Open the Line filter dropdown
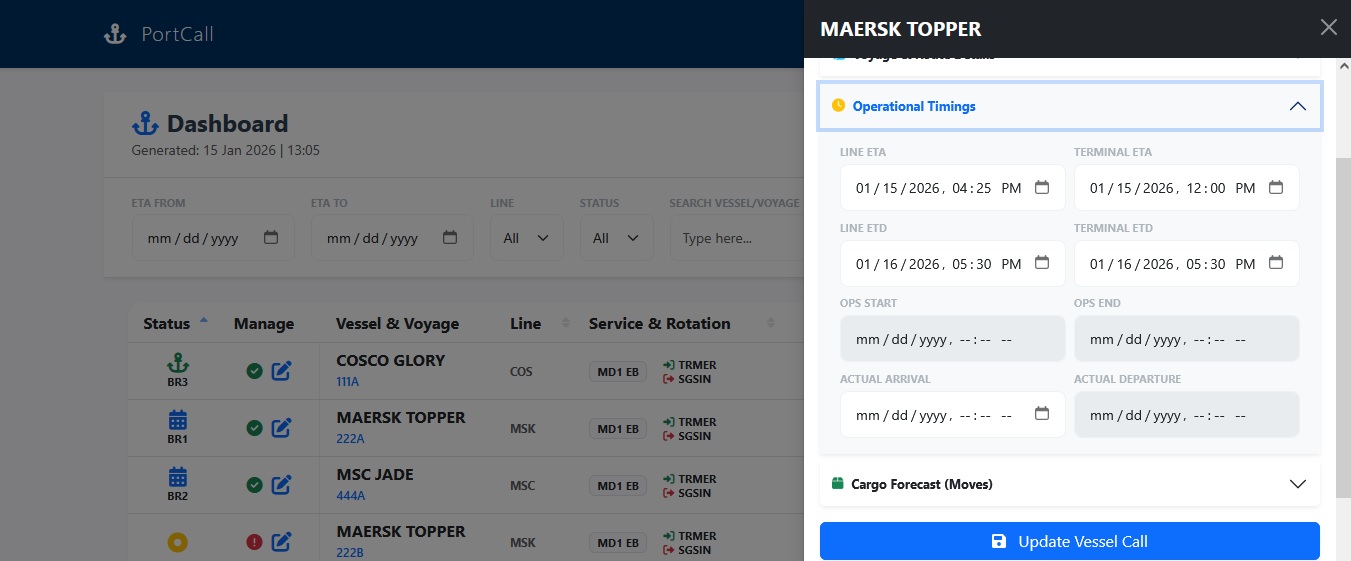Image resolution: width=1351 pixels, height=561 pixels. click(x=526, y=238)
